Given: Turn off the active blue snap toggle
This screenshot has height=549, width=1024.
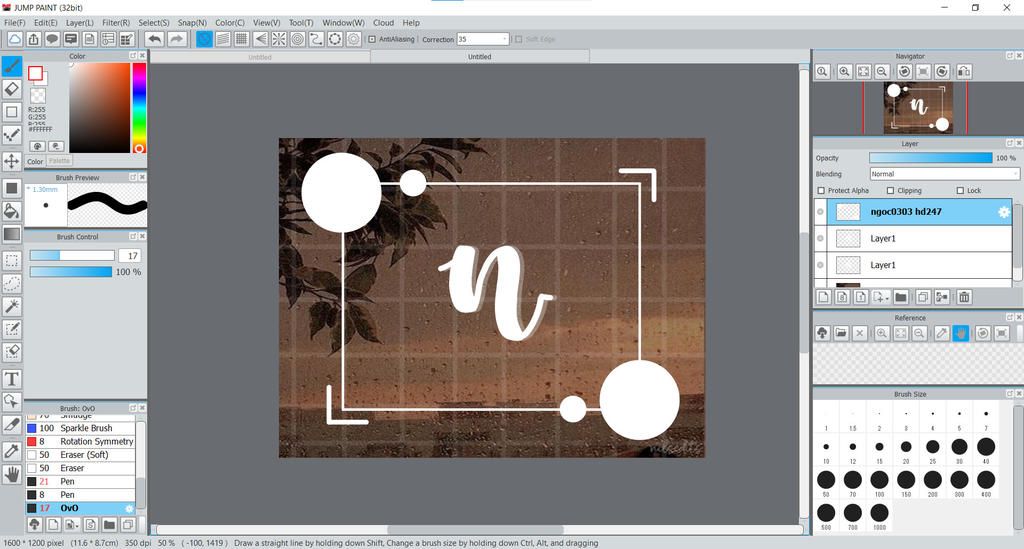Looking at the screenshot, I should [x=204, y=39].
